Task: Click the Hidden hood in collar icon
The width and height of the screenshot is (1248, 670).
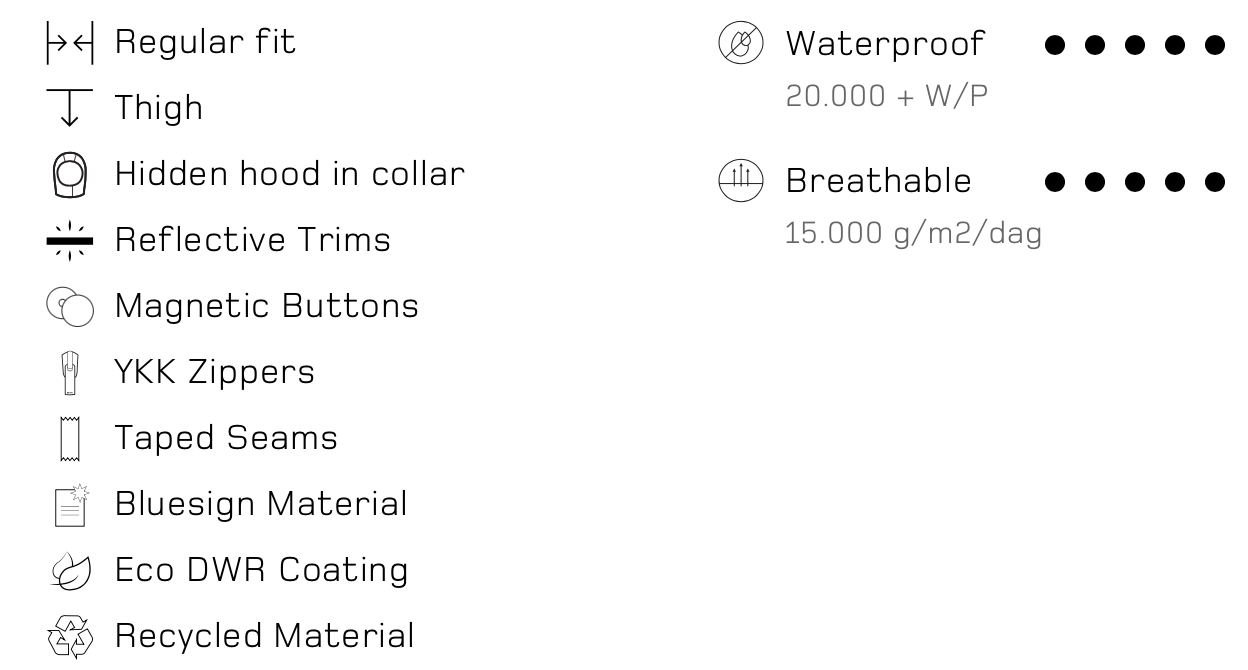Action: [x=70, y=176]
